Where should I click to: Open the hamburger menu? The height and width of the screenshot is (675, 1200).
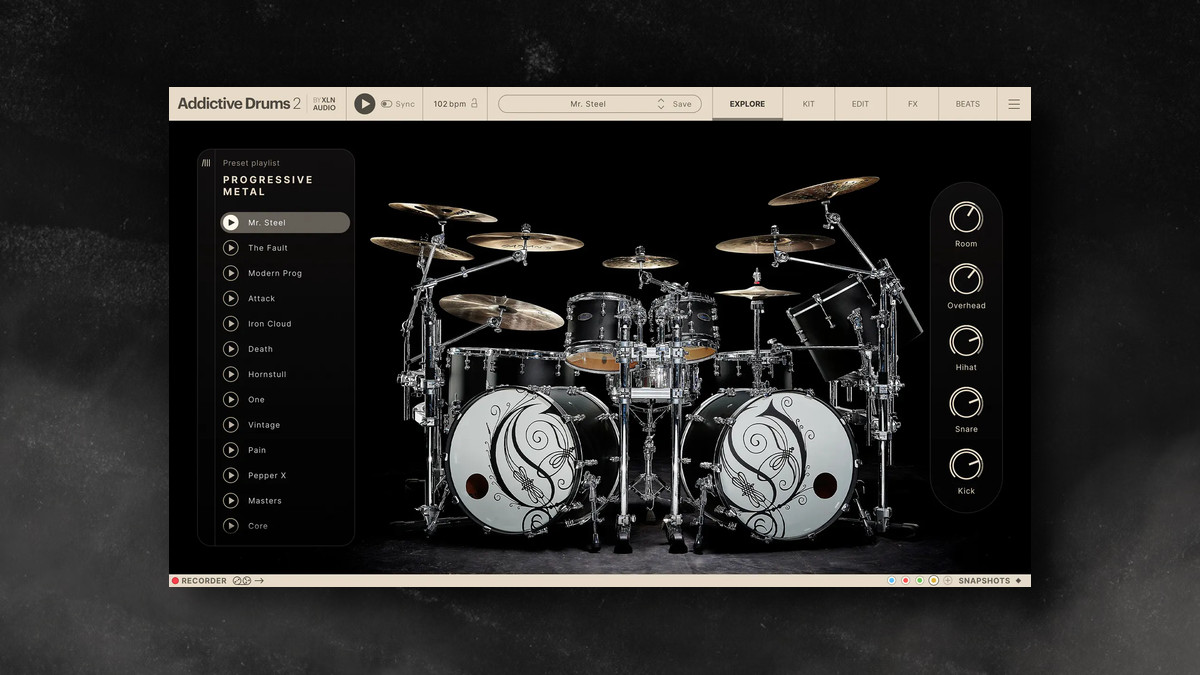click(x=1014, y=104)
